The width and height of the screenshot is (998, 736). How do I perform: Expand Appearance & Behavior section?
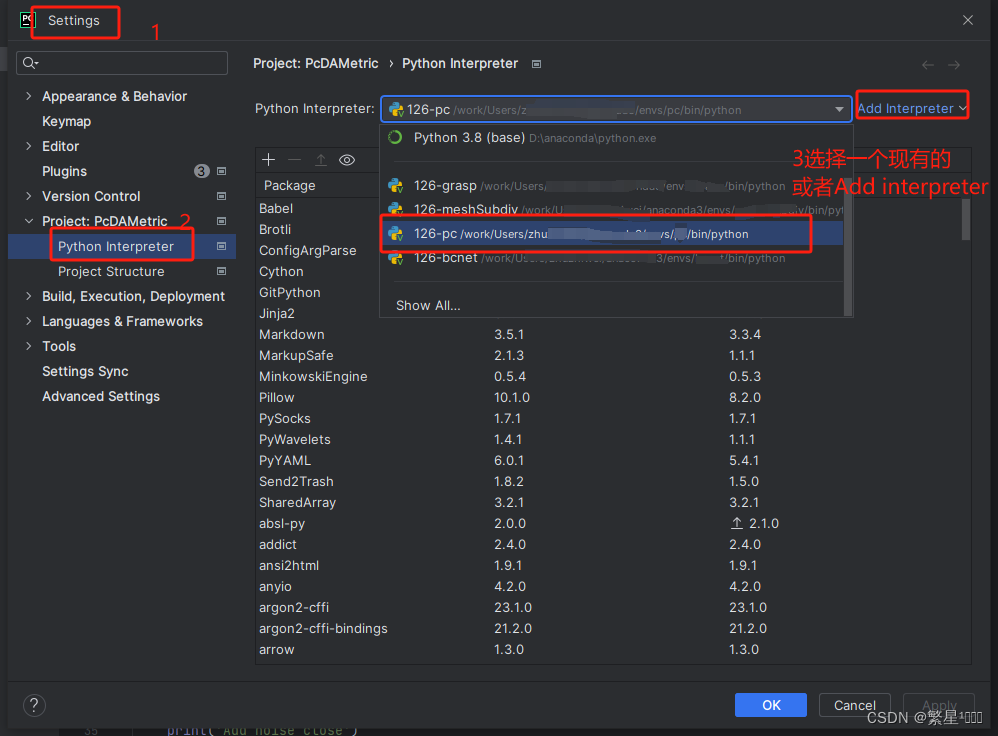tap(29, 96)
